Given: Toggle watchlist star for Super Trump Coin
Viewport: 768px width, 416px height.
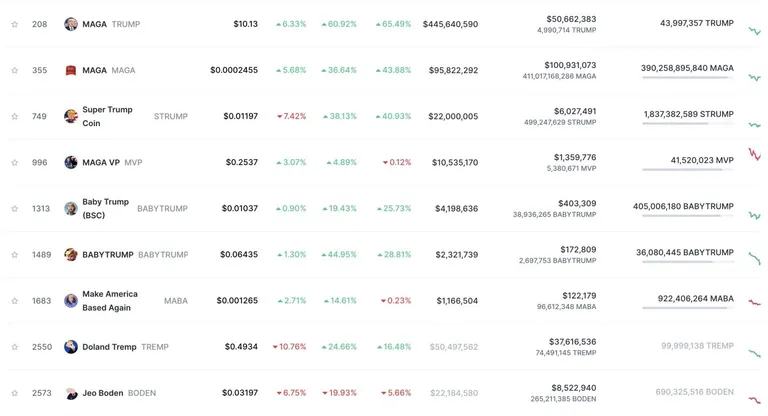Looking at the screenshot, I should 15,116.
